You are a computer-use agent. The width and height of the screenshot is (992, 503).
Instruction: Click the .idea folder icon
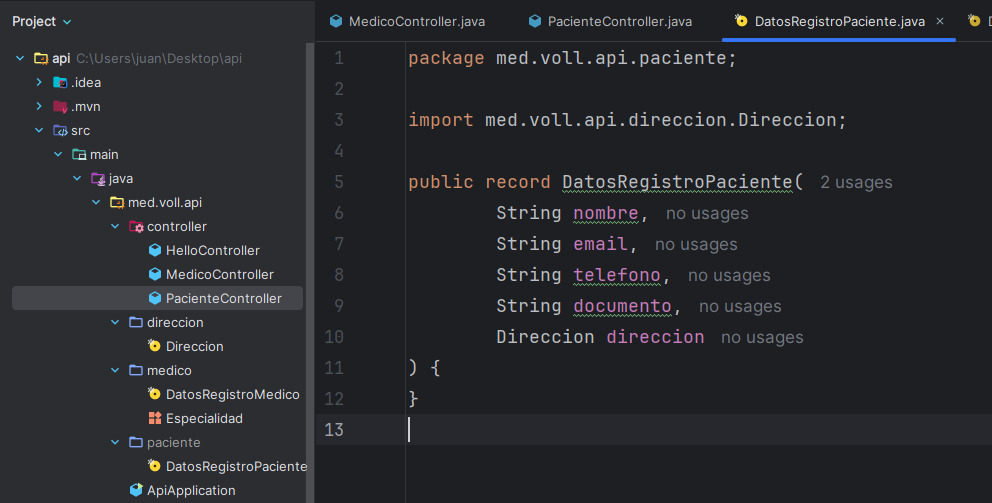click(x=60, y=82)
